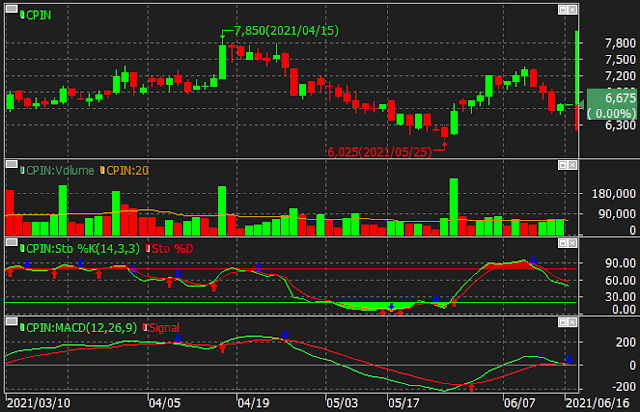Close the MACD pane
The image size is (640, 412).
click(x=572, y=322)
